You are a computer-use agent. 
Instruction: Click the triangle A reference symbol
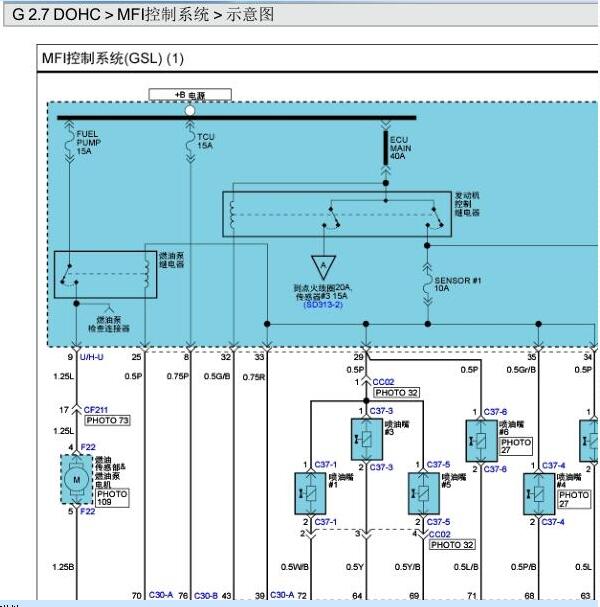323,267
